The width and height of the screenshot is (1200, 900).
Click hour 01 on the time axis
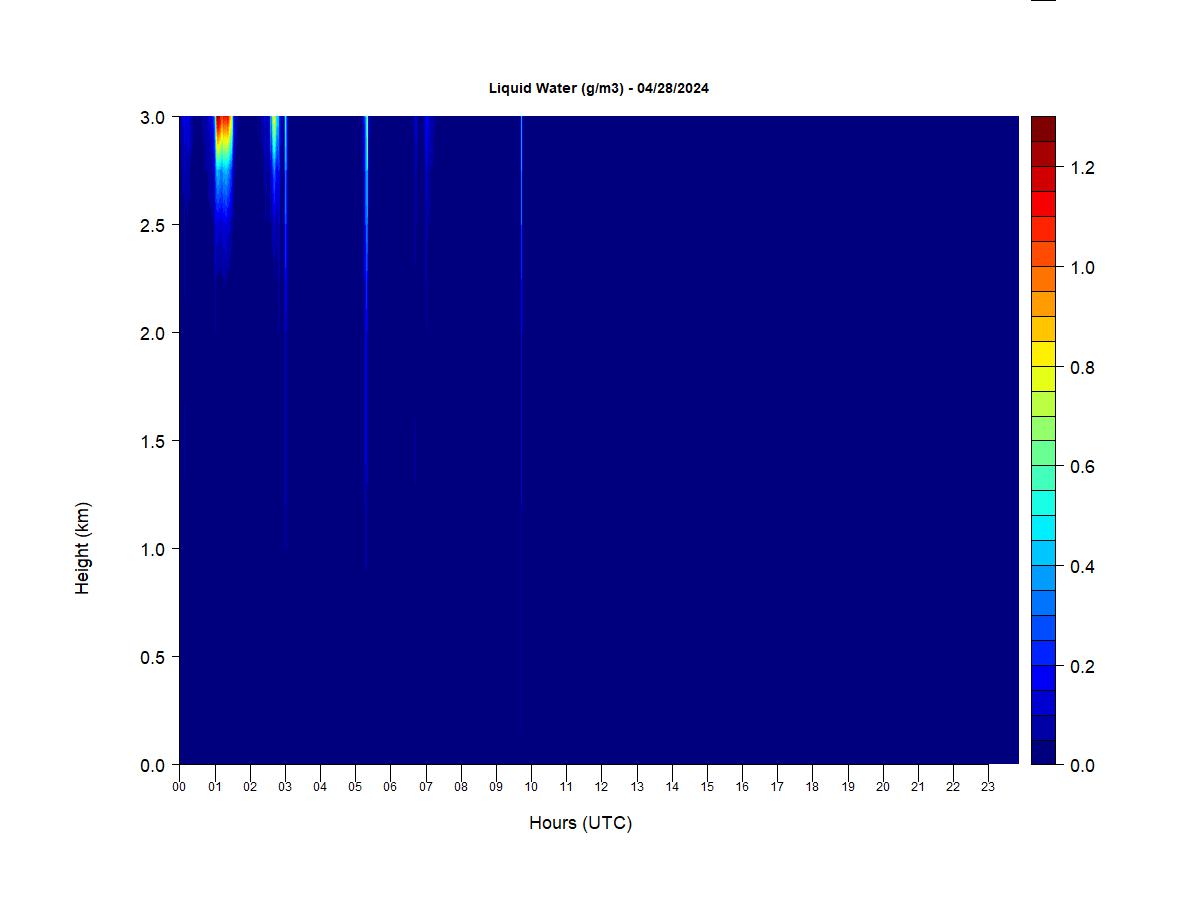coord(215,787)
